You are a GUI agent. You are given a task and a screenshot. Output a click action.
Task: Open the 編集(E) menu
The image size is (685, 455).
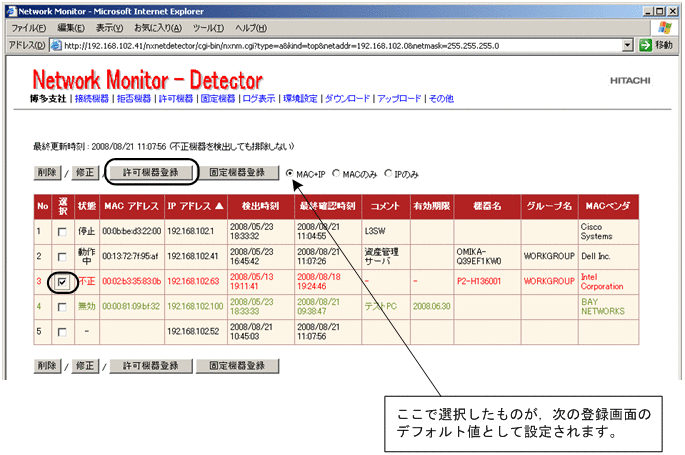(x=71, y=28)
